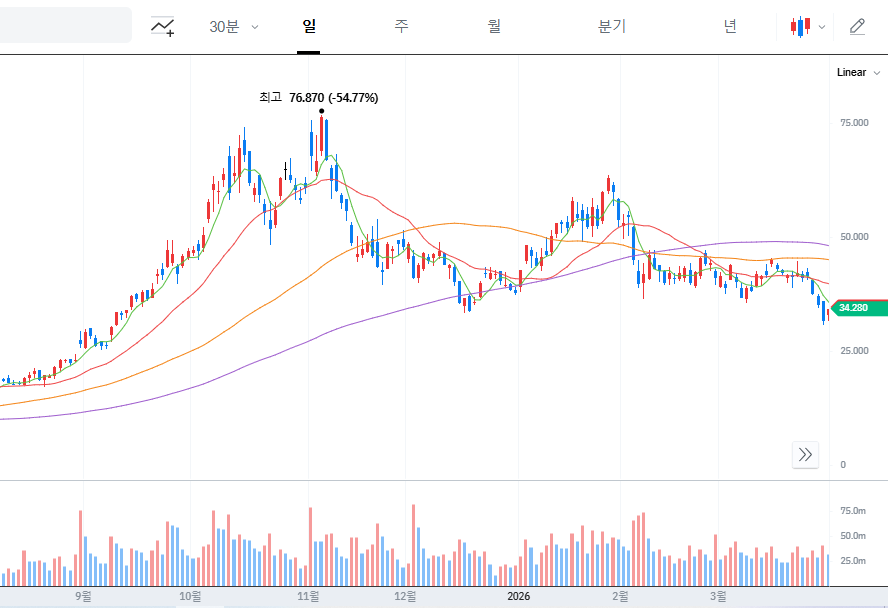Click the 50.000 price axis label
Viewport: 888px width, 608px height.
855,237
